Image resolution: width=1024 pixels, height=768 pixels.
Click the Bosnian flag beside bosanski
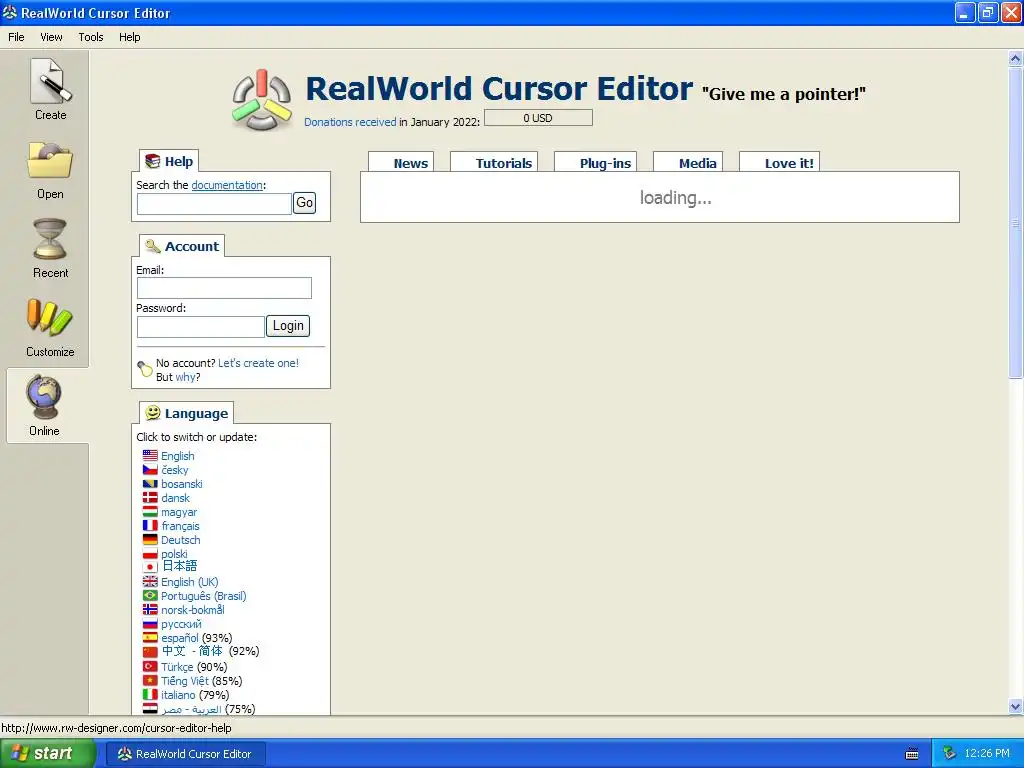pos(150,484)
